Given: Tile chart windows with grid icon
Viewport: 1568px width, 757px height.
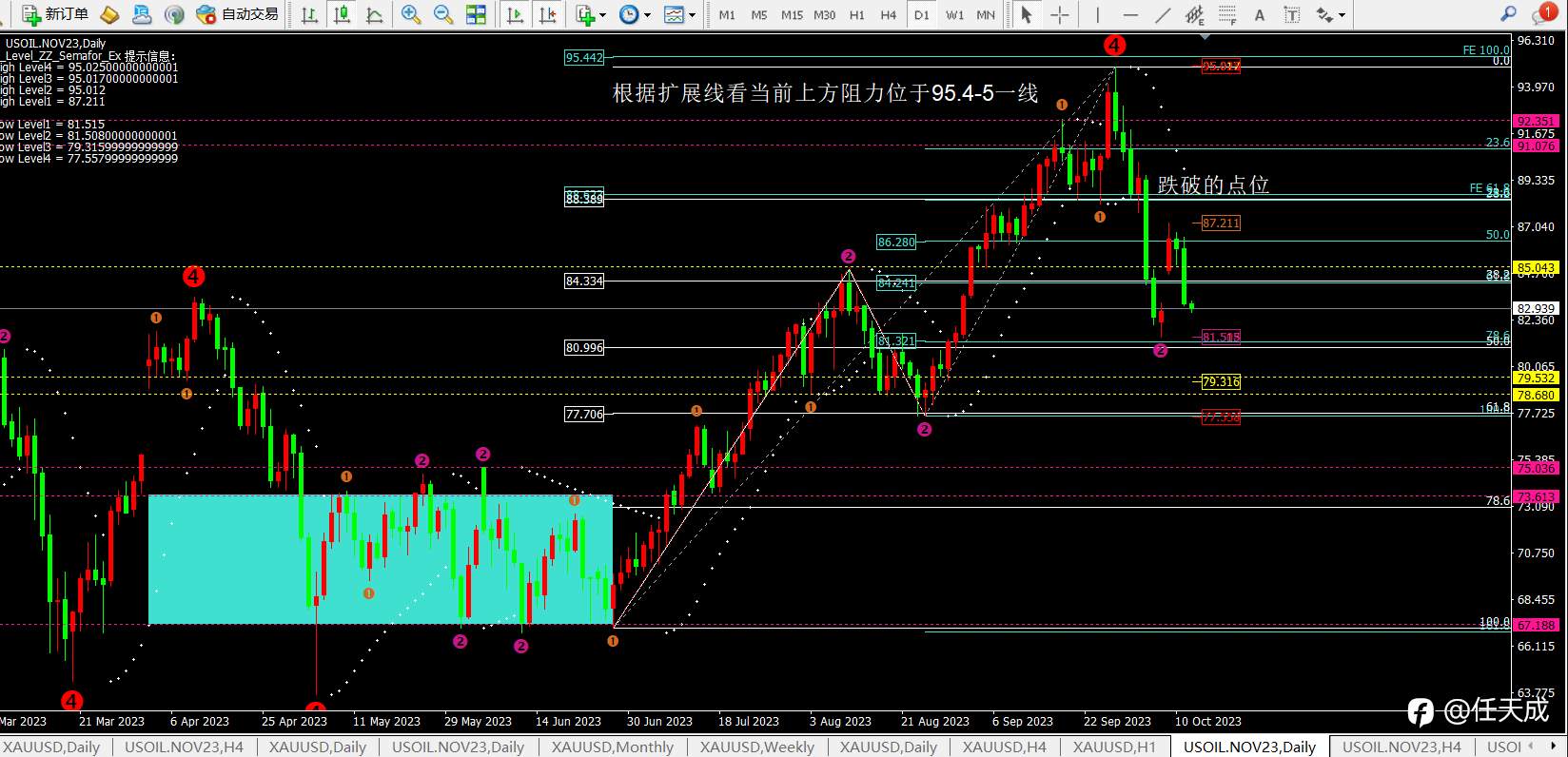Looking at the screenshot, I should [x=476, y=14].
